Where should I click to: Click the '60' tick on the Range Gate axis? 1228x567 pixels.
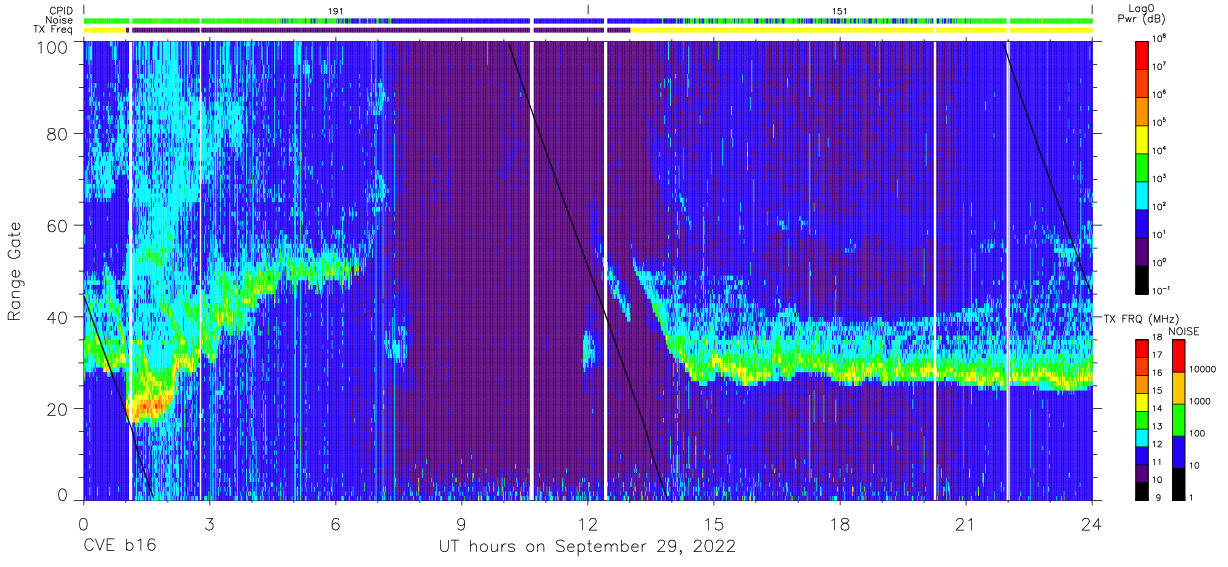pos(58,225)
